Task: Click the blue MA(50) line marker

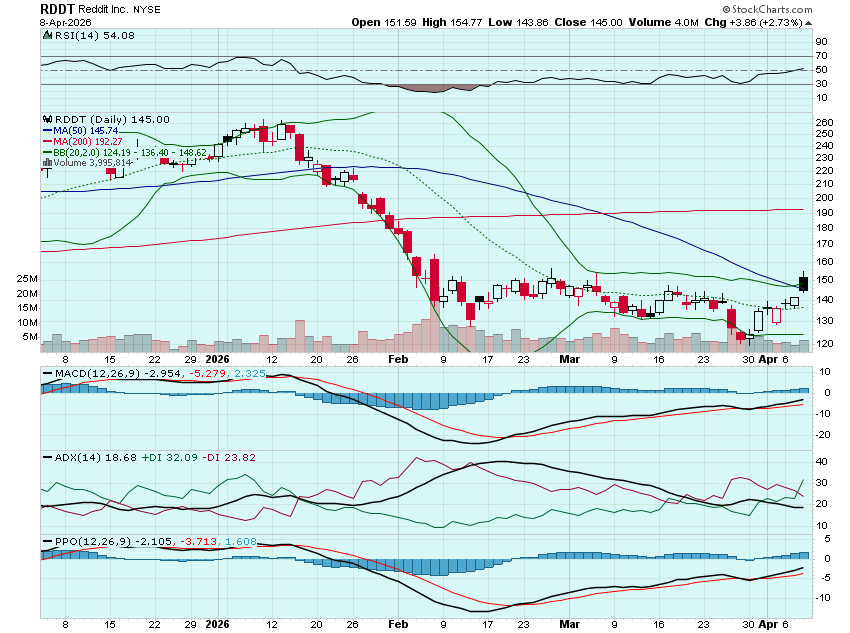Action: tap(47, 131)
